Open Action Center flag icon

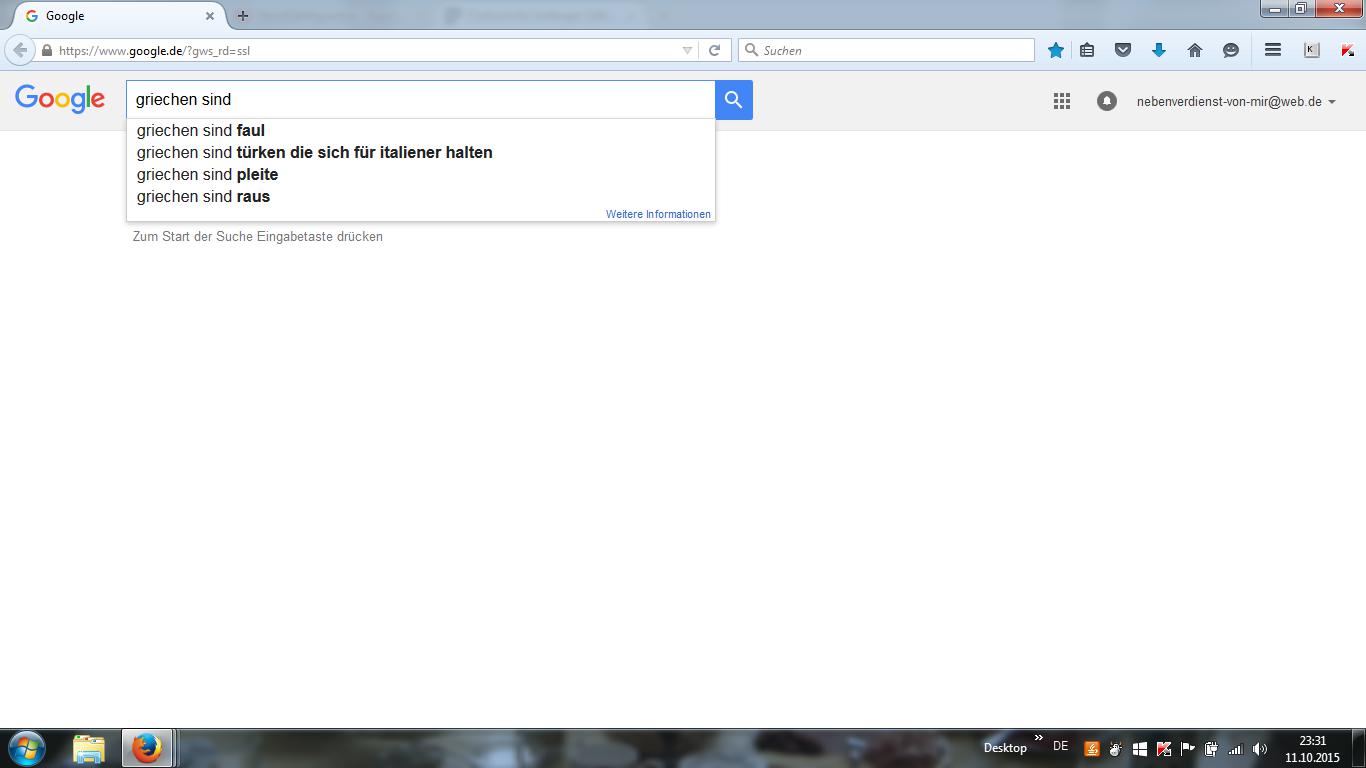(x=1187, y=748)
